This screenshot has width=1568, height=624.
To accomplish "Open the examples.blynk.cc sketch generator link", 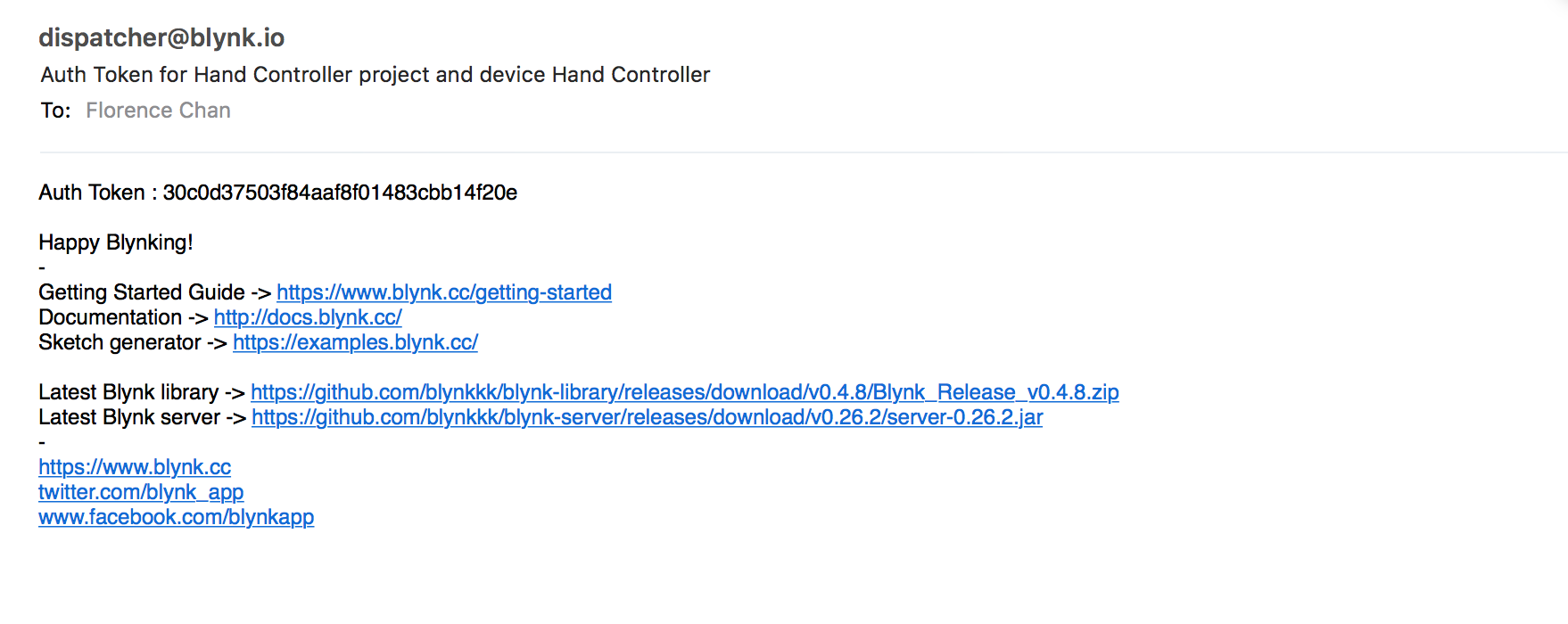I will point(355,342).
